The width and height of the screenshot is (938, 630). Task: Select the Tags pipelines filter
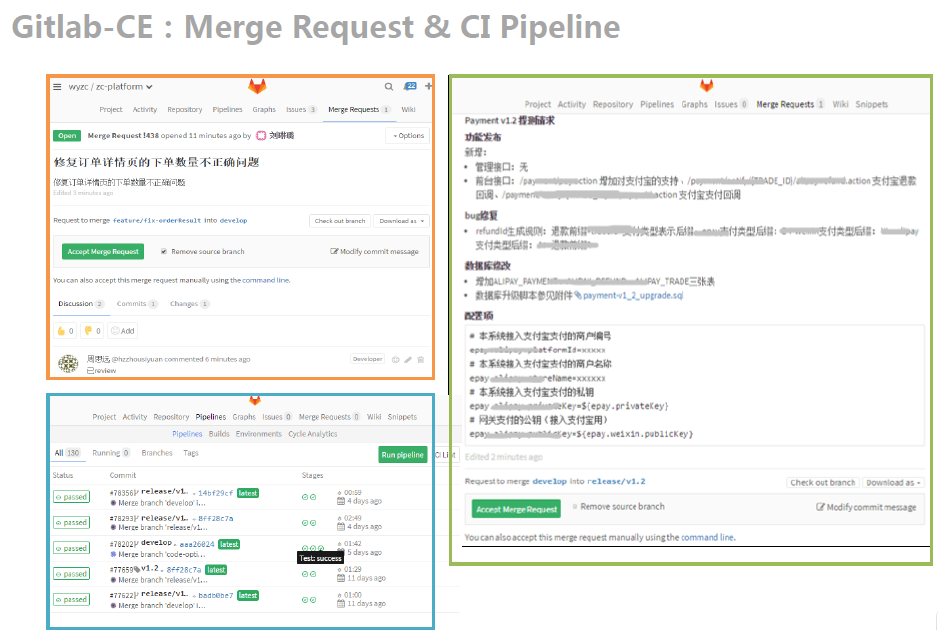[191, 453]
